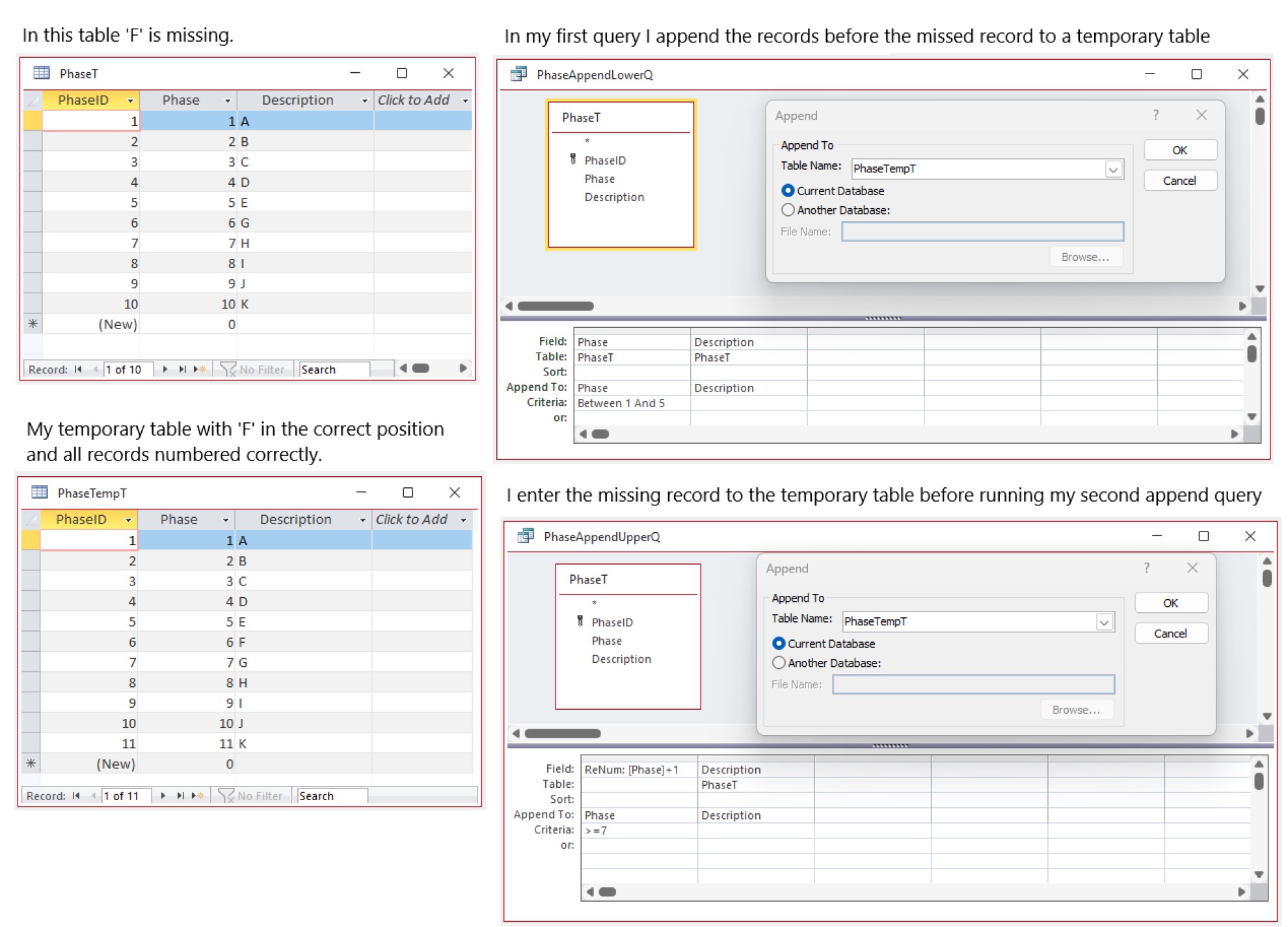Open the Phase column dropdown in PhaseTempT
Screen dimensions: 1288x927
(x=226, y=519)
